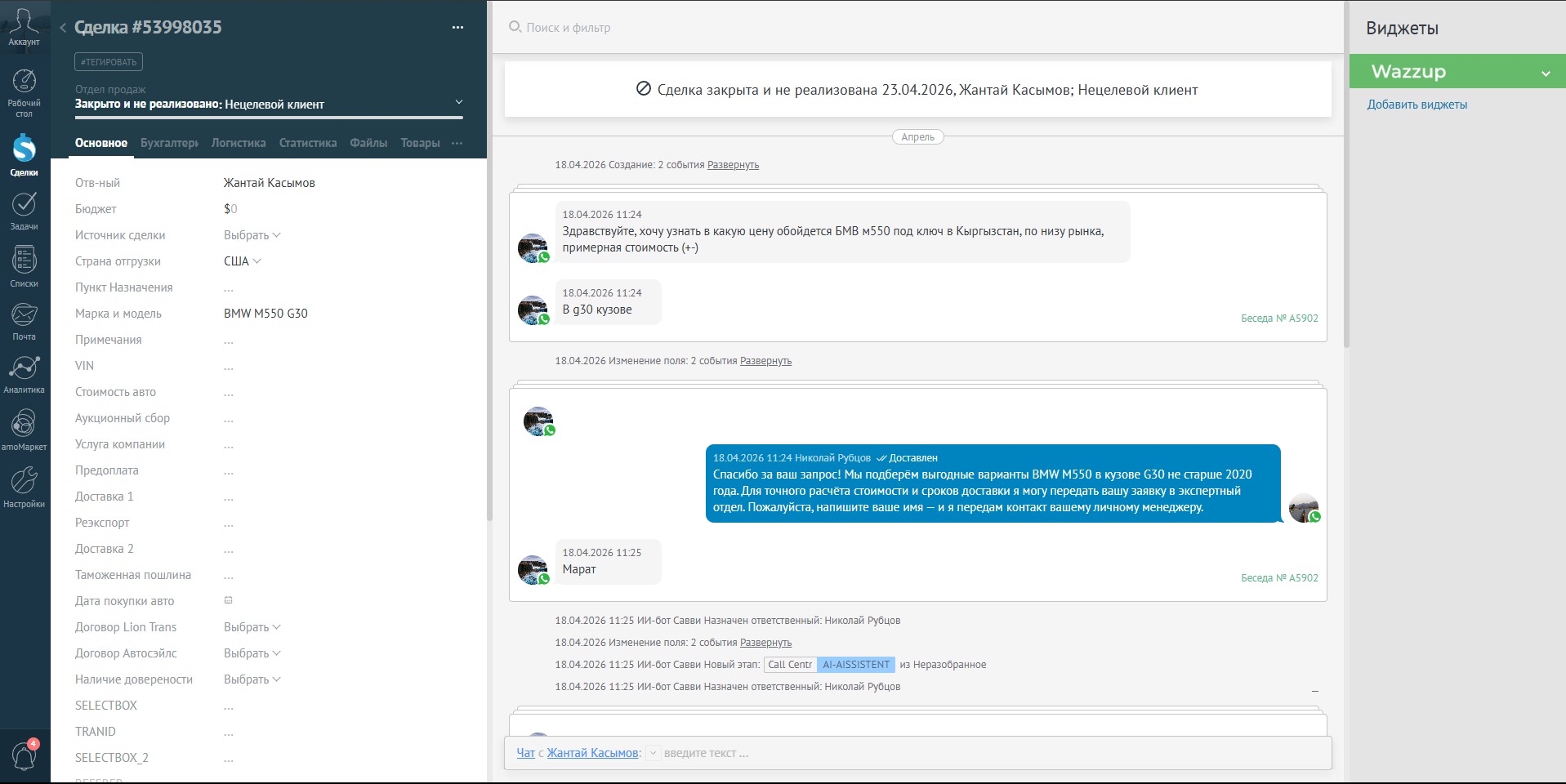Screen dimensions: 1566x784
Task: Expand the Создание 2 события link
Action: (733, 165)
